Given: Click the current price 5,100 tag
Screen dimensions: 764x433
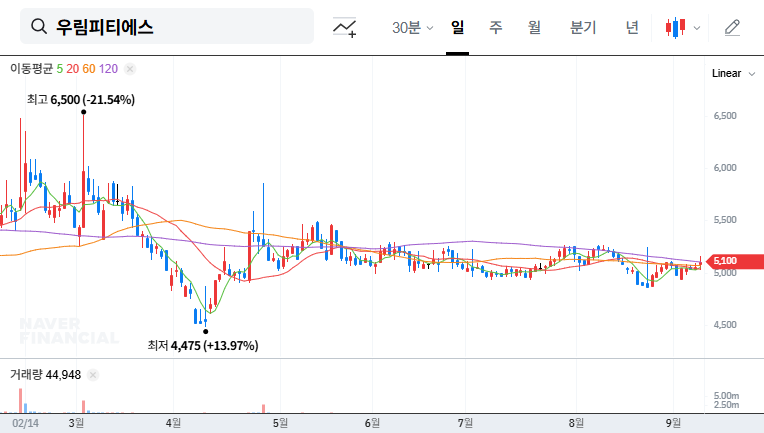Looking at the screenshot, I should pos(734,261).
